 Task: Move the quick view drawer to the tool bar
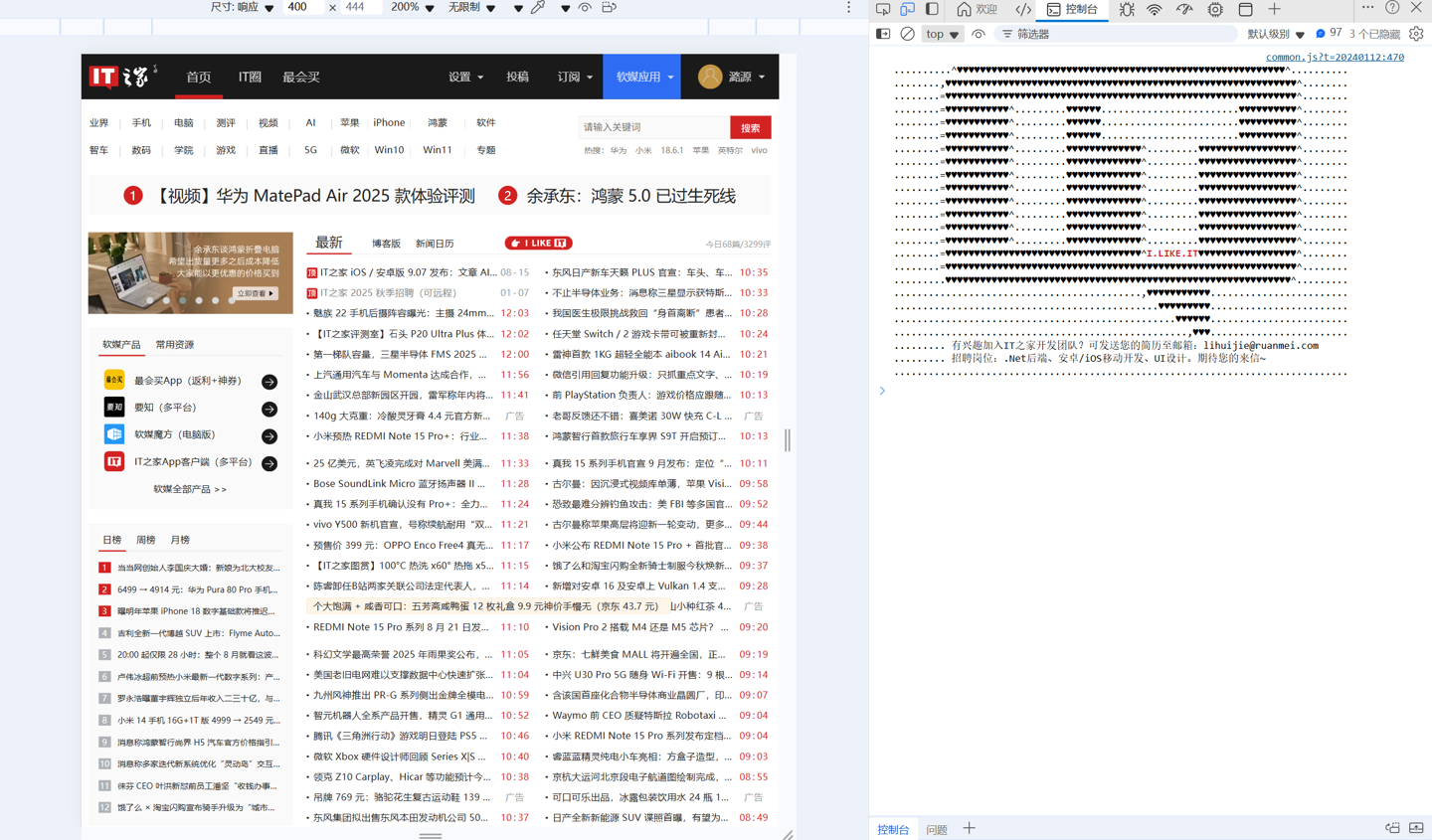(1392, 828)
